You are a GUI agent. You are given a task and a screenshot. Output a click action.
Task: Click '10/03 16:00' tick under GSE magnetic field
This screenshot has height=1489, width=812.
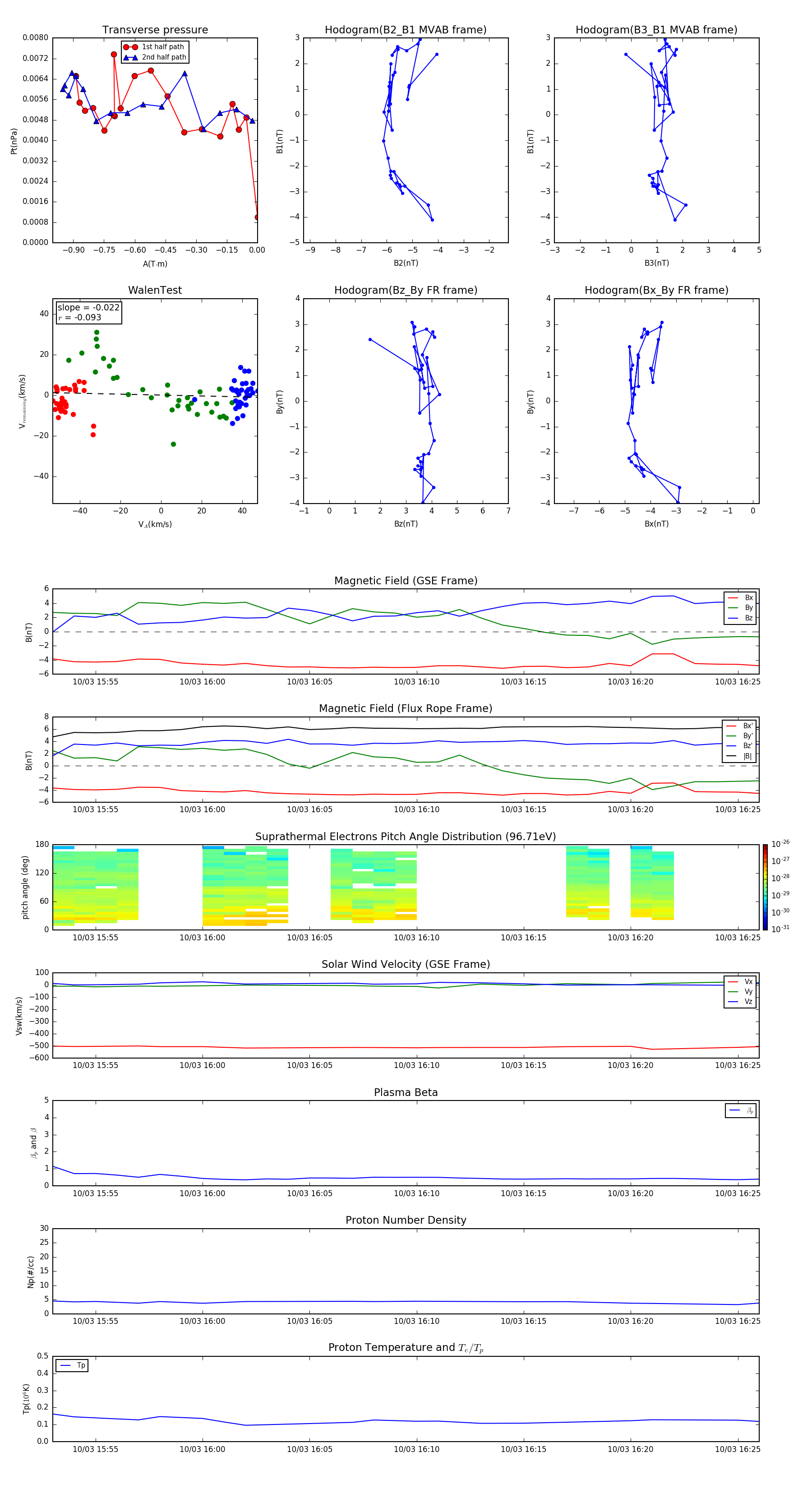[202, 682]
